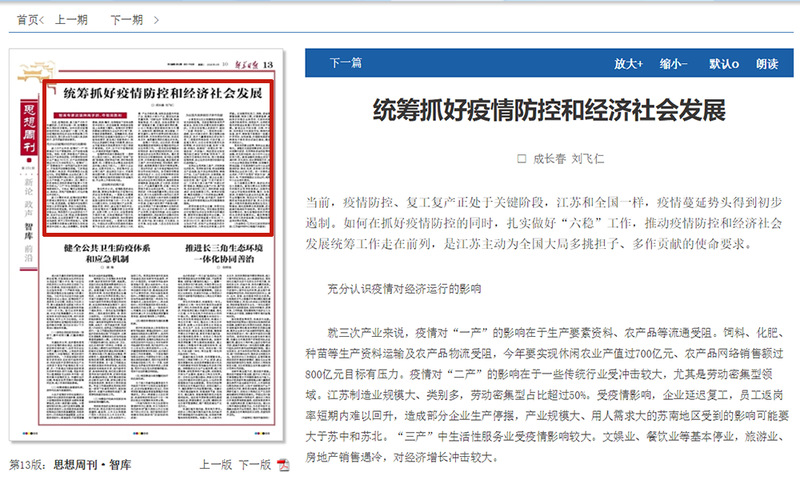Click 放大+ to enlarge article text
This screenshot has width=800, height=480.
(x=628, y=64)
